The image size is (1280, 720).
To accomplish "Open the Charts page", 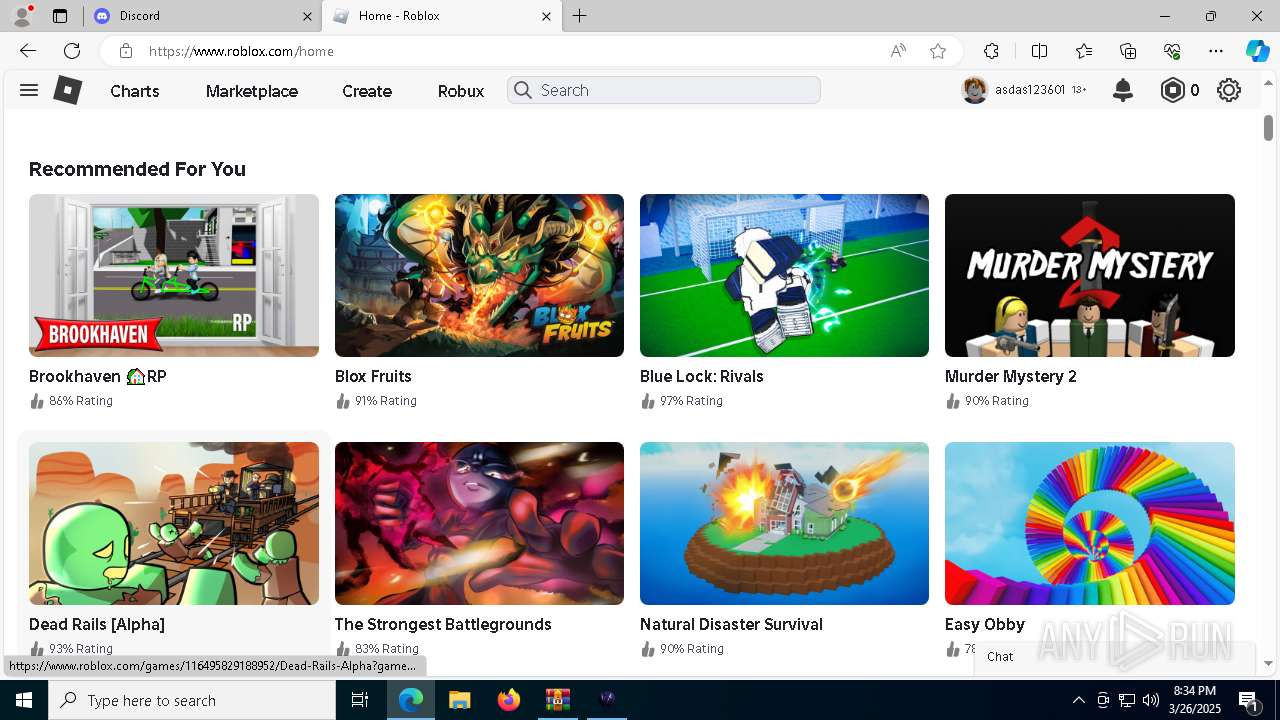I will 135,91.
